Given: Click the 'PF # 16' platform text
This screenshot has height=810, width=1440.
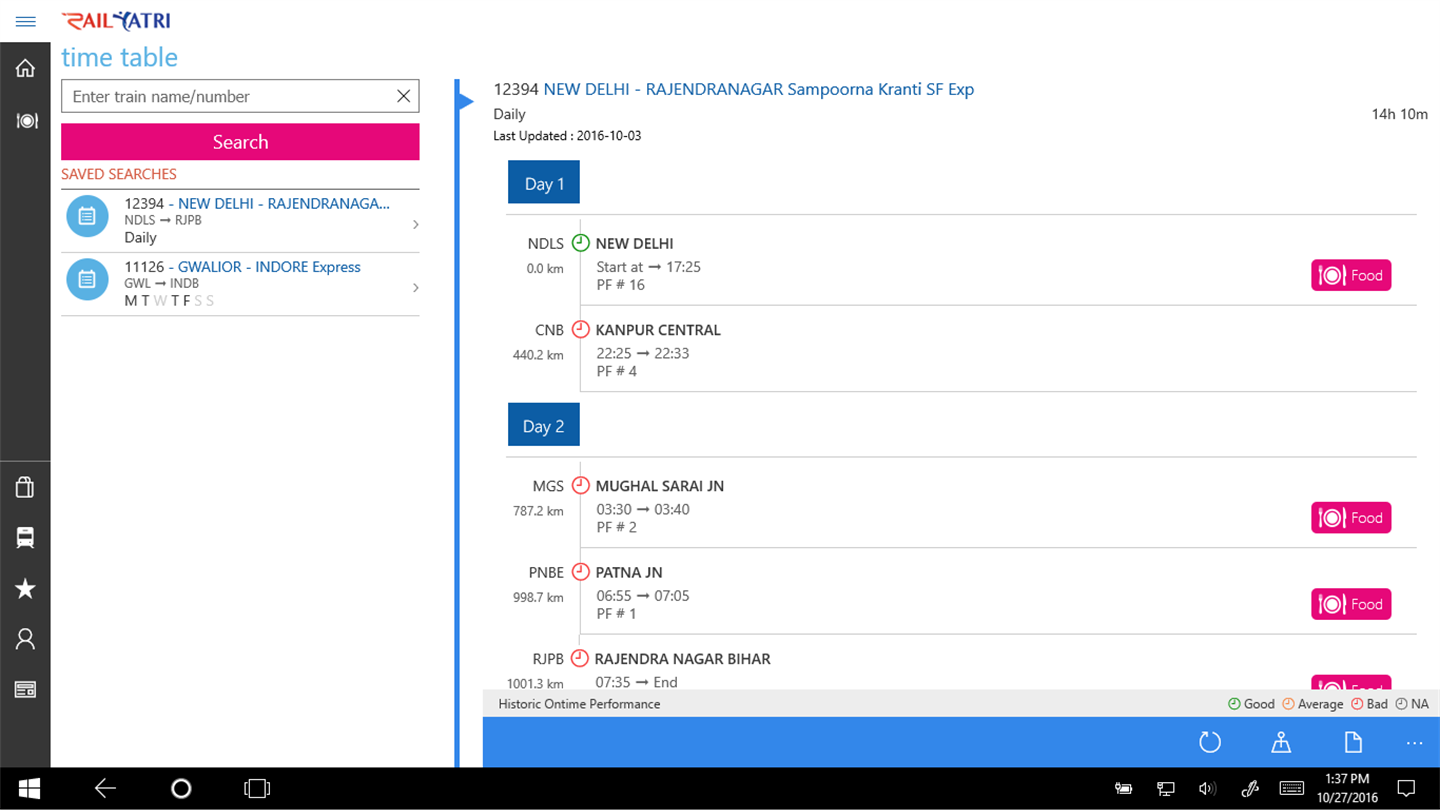Looking at the screenshot, I should (x=621, y=285).
